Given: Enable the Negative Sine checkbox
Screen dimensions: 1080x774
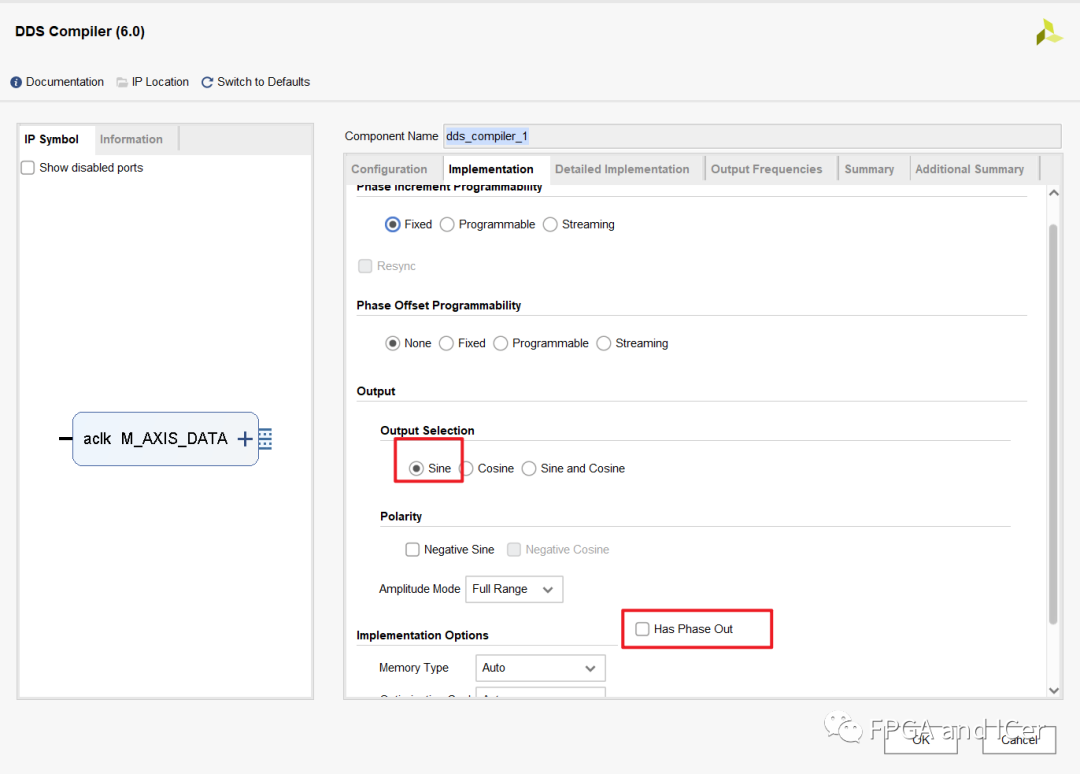Looking at the screenshot, I should pos(412,550).
